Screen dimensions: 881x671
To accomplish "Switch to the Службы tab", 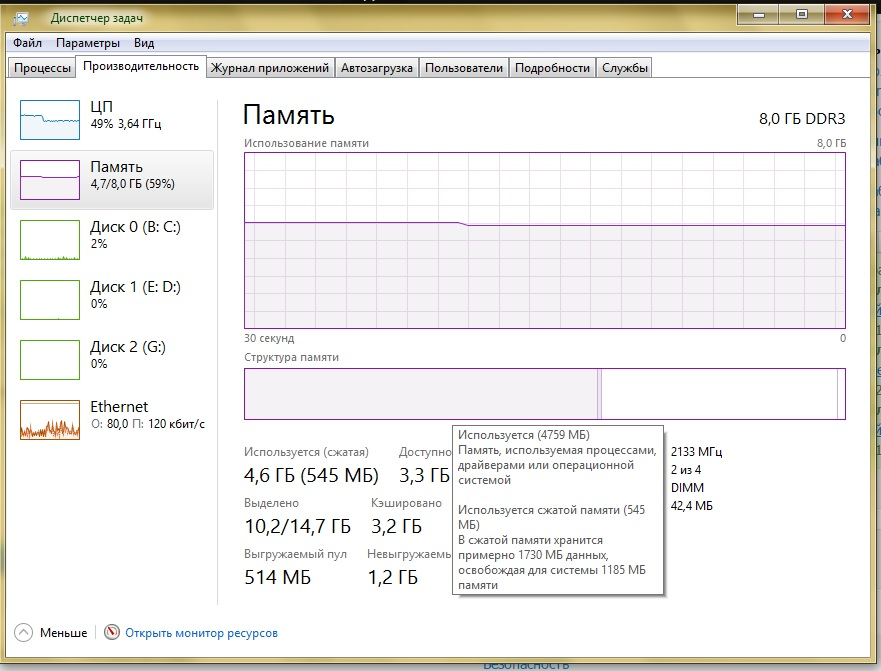I will (625, 68).
